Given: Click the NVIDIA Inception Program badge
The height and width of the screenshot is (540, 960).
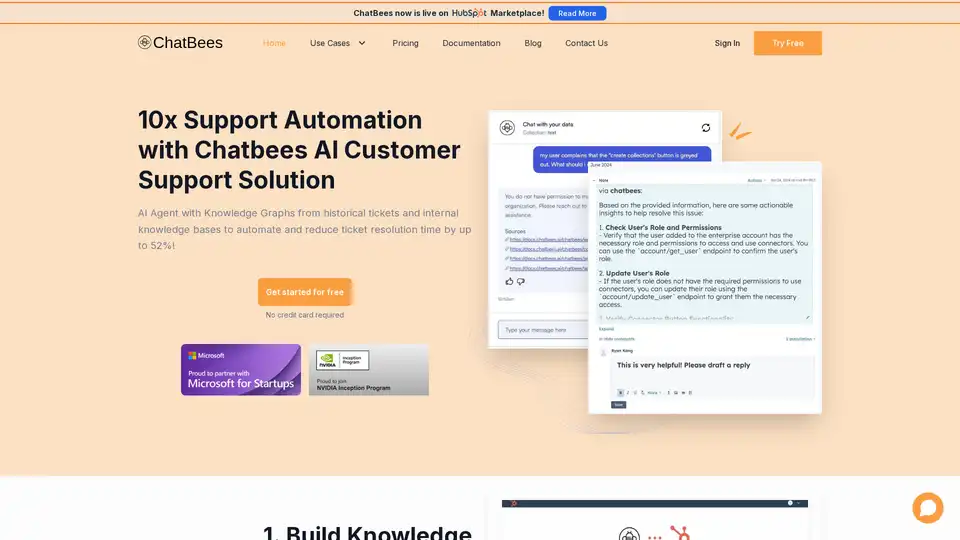Looking at the screenshot, I should pyautogui.click(x=368, y=369).
